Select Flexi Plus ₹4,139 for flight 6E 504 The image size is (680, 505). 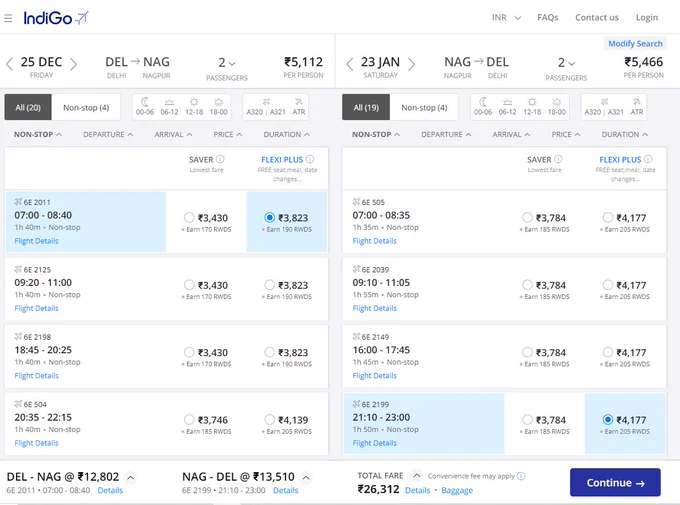click(269, 420)
